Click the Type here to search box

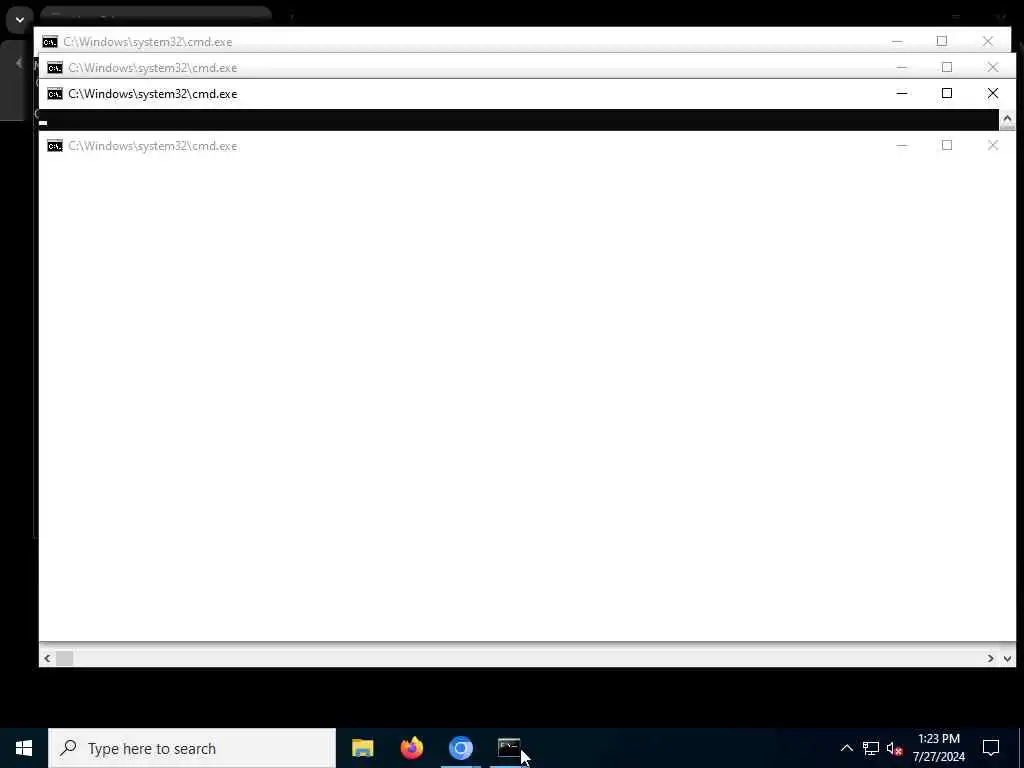(x=192, y=748)
